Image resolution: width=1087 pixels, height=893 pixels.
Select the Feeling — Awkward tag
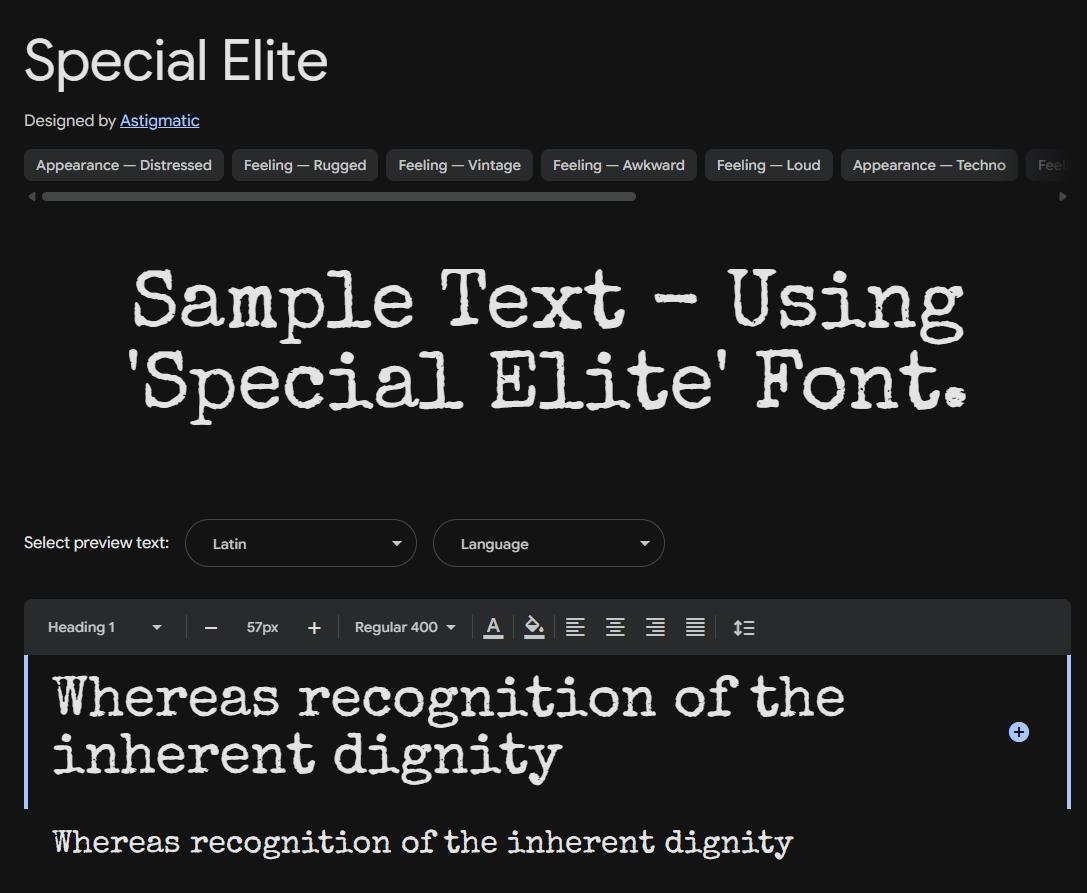618,165
